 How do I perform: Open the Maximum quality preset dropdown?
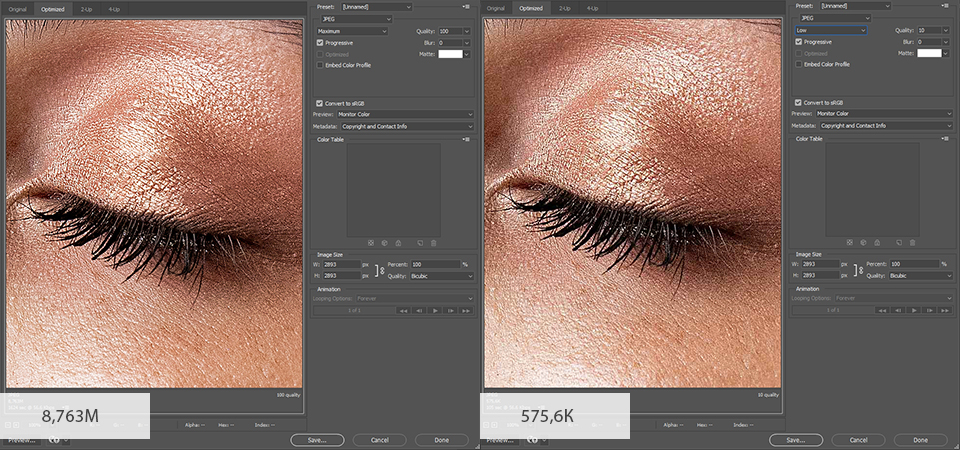(x=352, y=31)
